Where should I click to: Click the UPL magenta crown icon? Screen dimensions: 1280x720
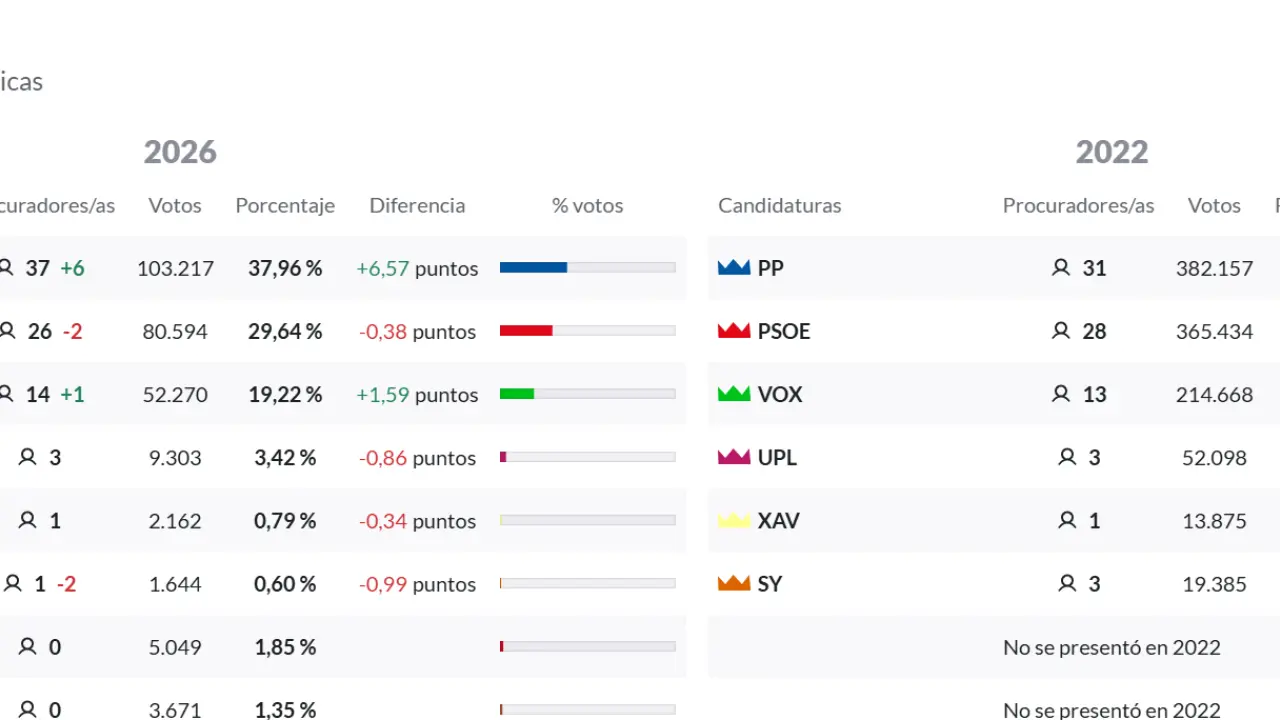click(x=734, y=457)
